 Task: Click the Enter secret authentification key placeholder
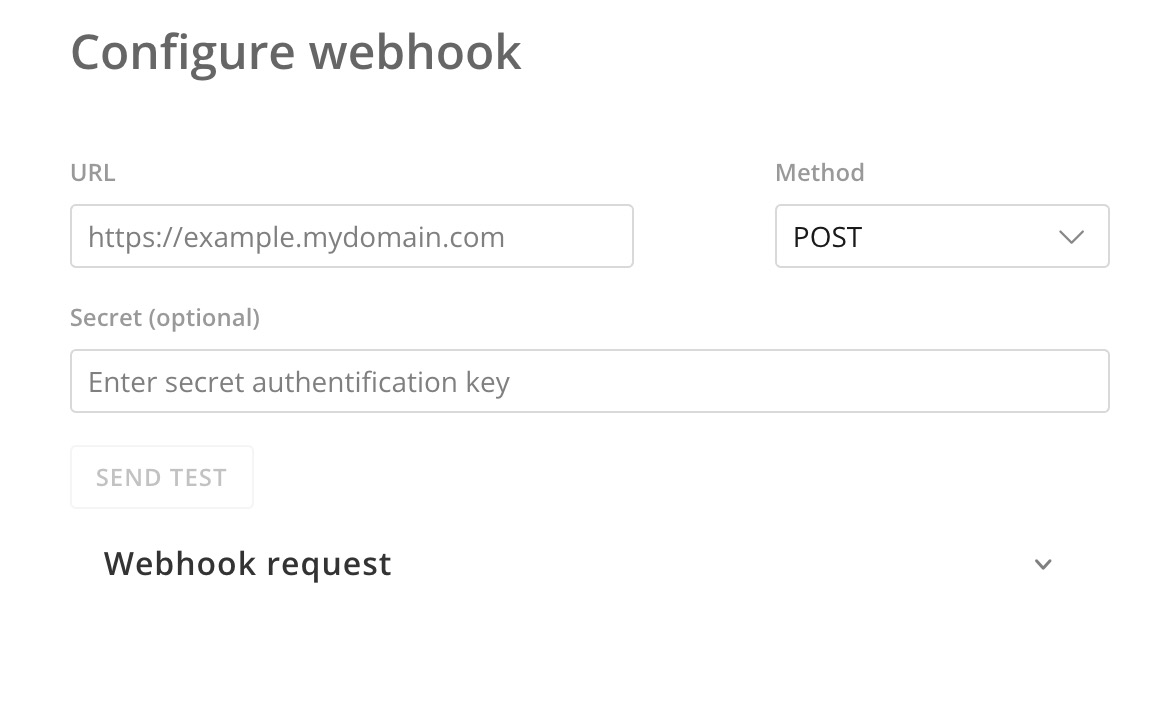298,382
